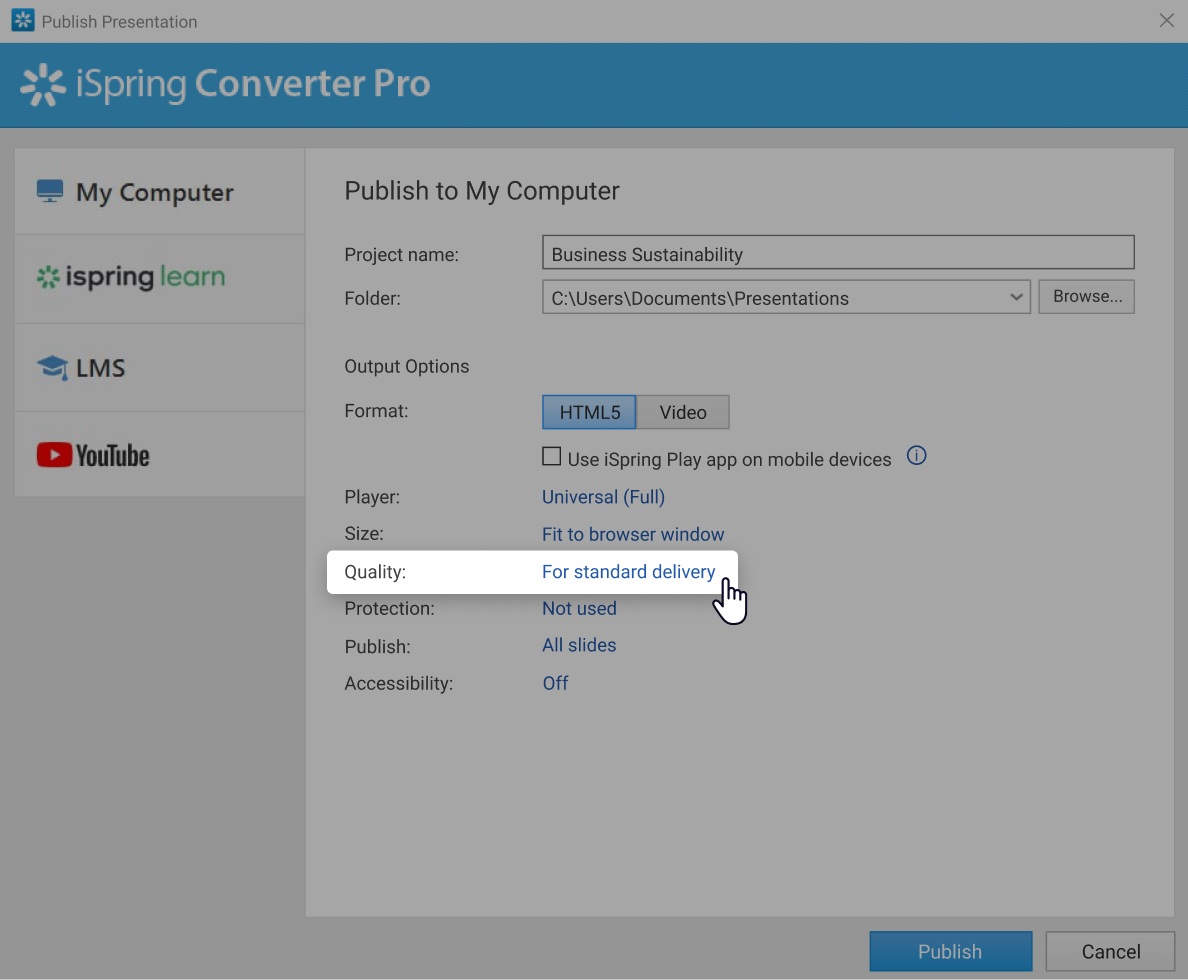Image resolution: width=1188 pixels, height=980 pixels.
Task: Expand the Folder path dropdown arrow
Action: point(1016,297)
